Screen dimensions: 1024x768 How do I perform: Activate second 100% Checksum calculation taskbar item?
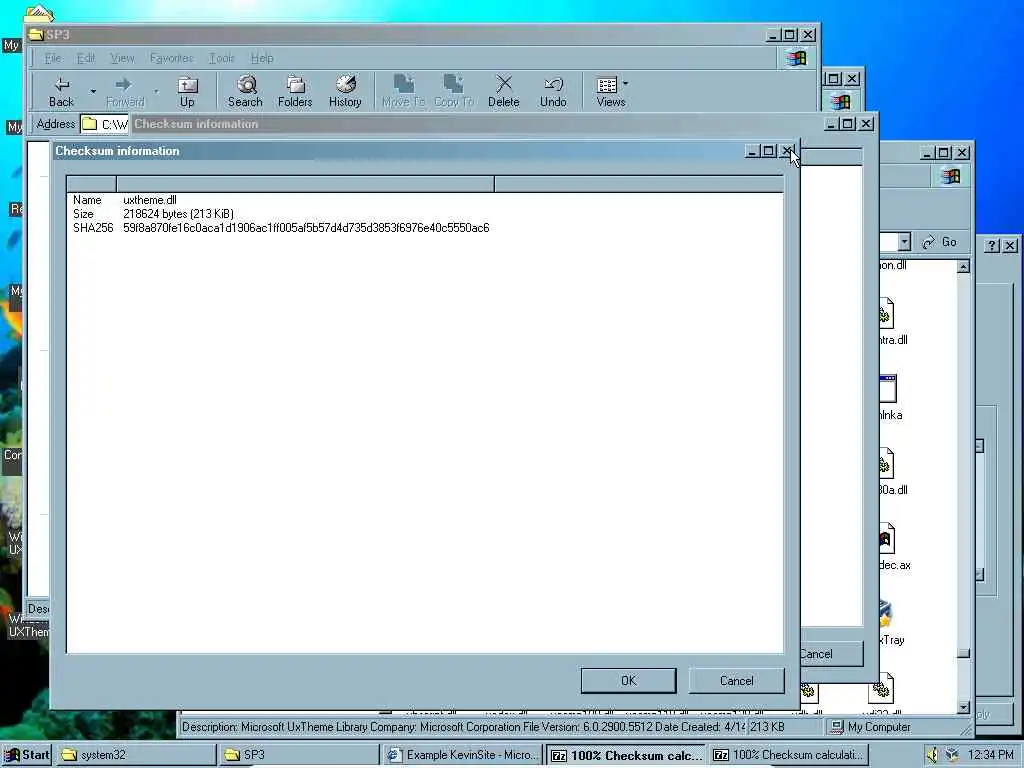tap(788, 755)
